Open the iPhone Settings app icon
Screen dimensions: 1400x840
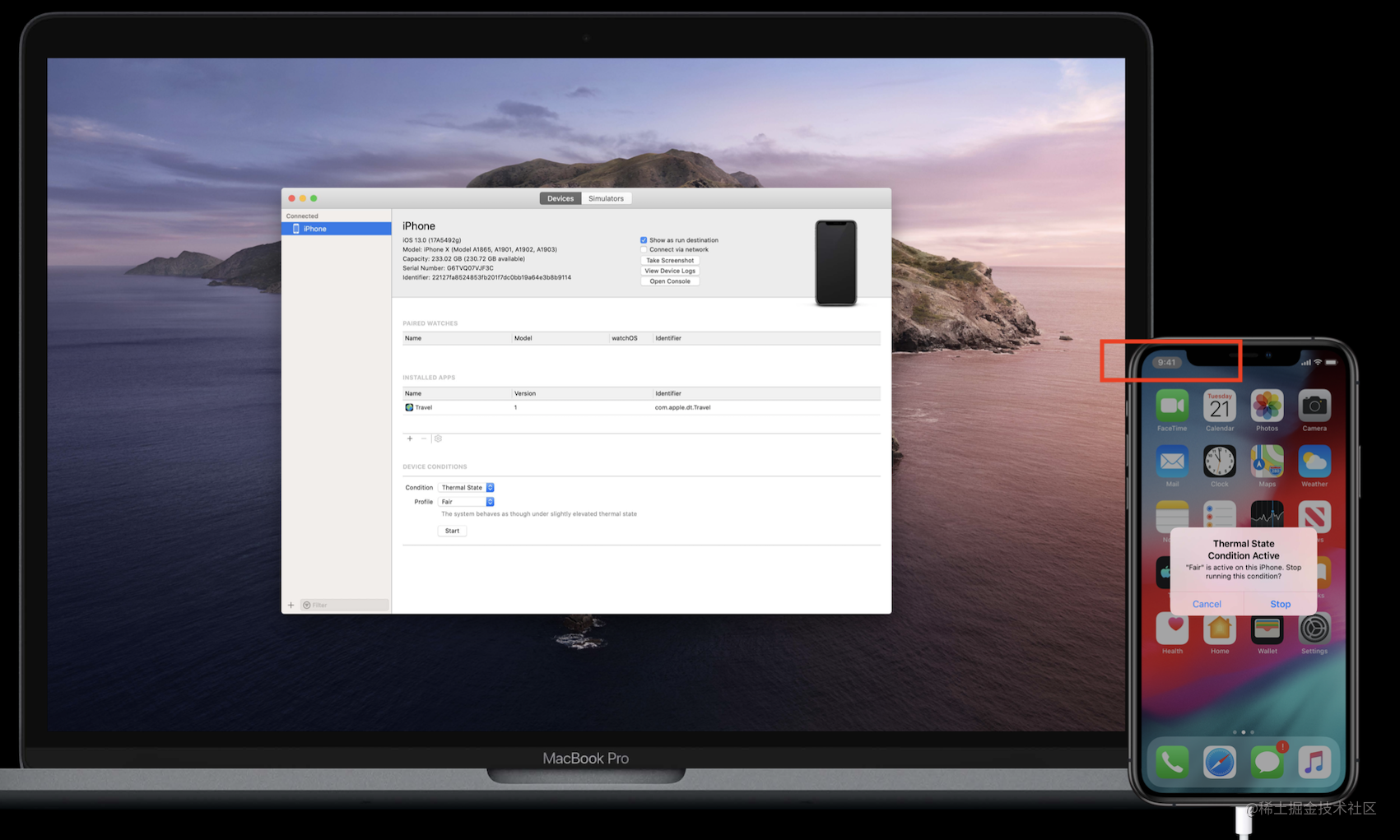click(1314, 629)
